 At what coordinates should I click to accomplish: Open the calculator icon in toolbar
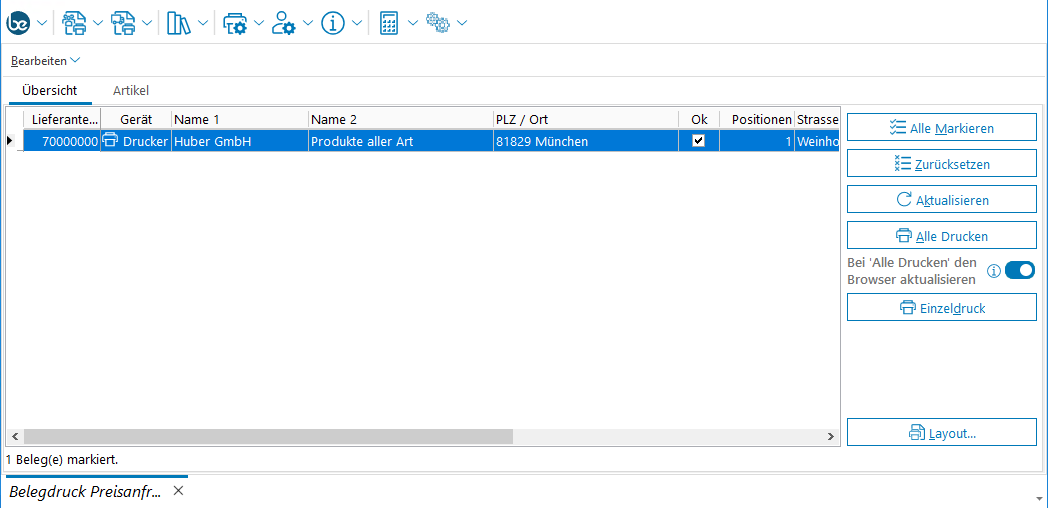(390, 23)
